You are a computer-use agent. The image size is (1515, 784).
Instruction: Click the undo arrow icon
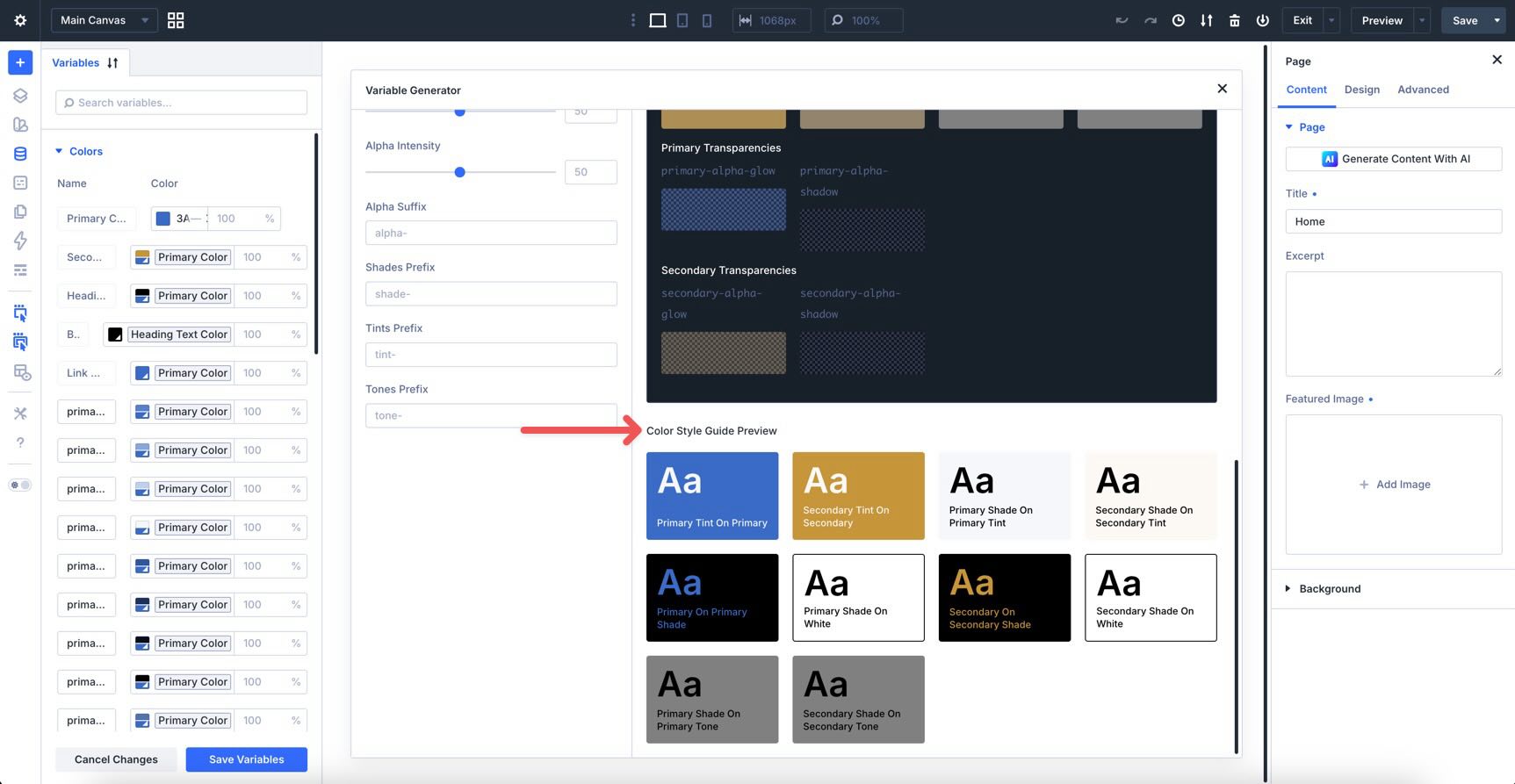tap(1122, 20)
